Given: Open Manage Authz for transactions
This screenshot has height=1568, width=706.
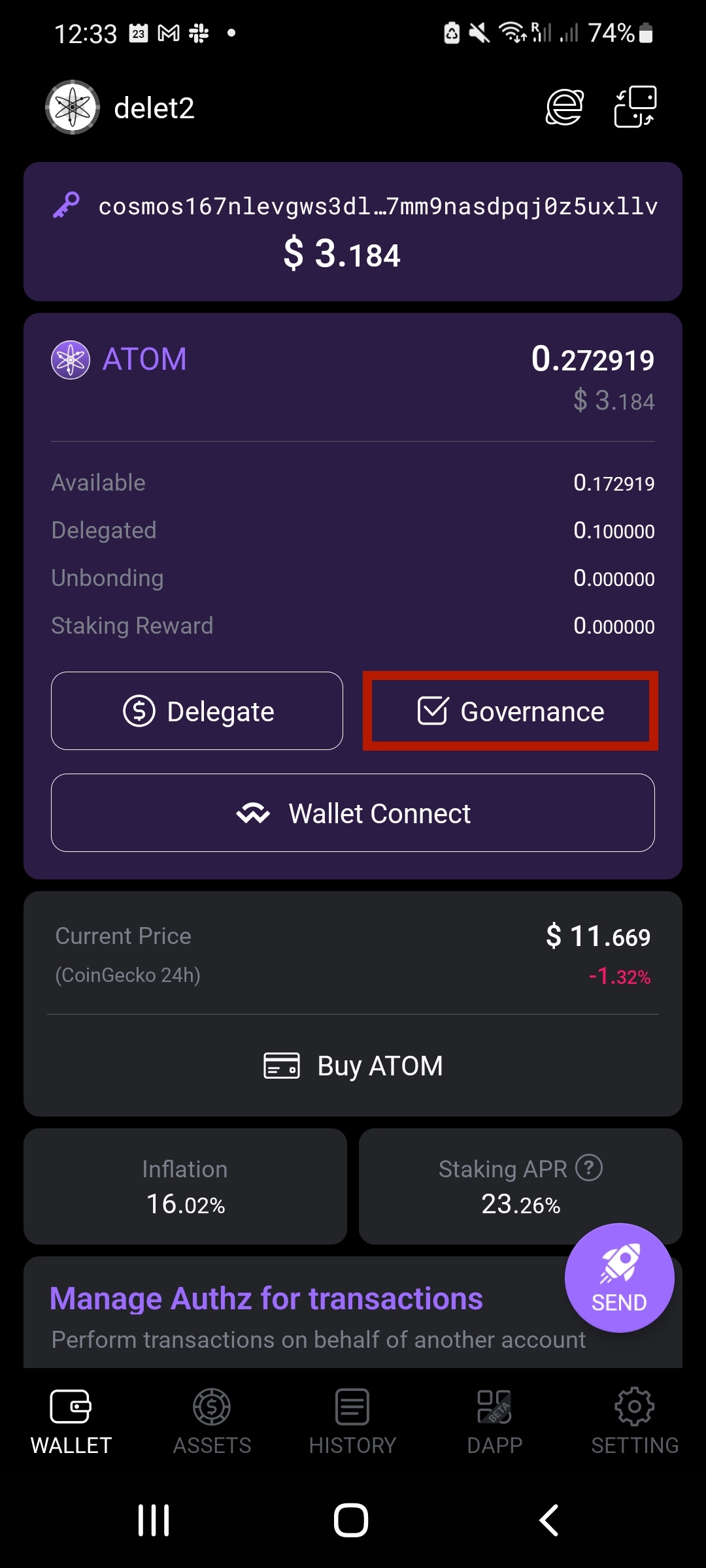Looking at the screenshot, I should 267,1299.
